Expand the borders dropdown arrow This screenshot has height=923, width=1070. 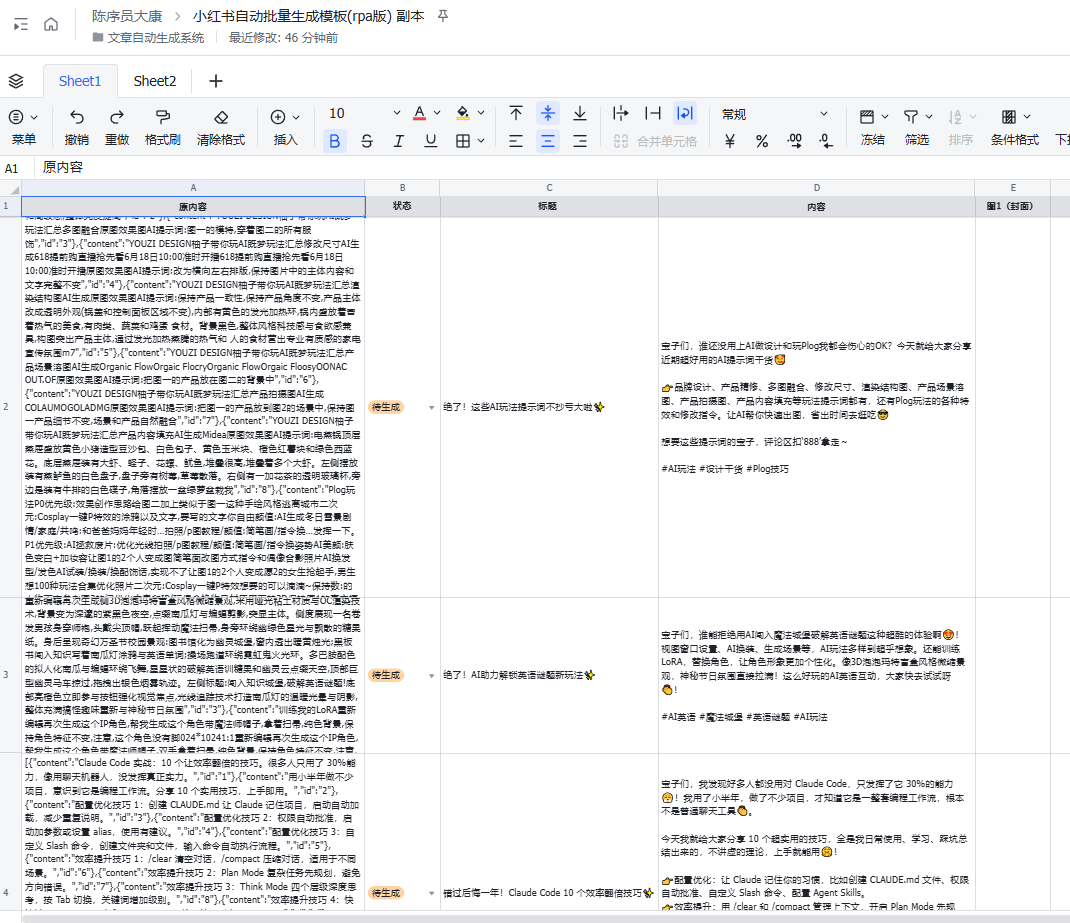point(481,141)
